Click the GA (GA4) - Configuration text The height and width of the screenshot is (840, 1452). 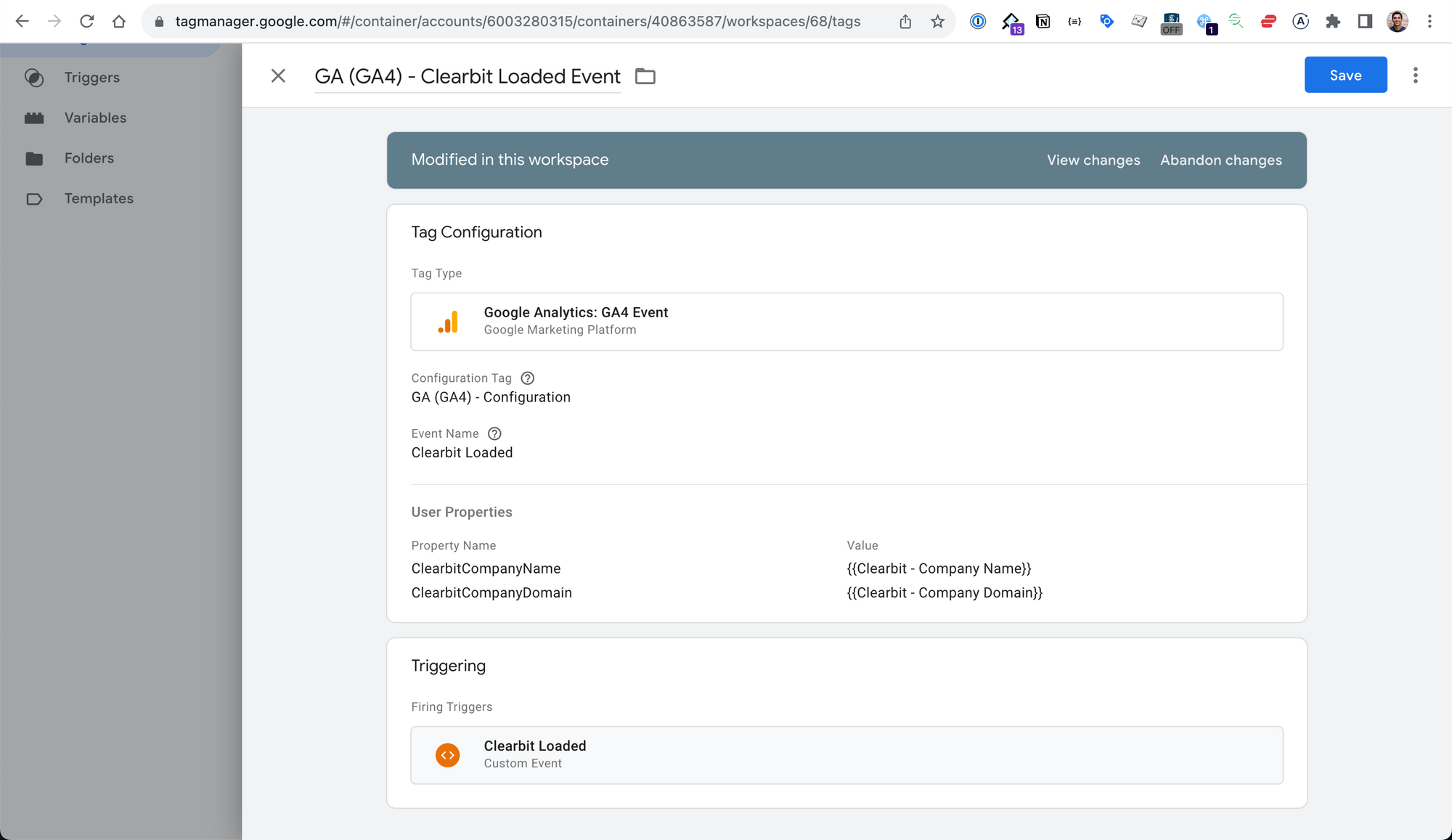pyautogui.click(x=491, y=397)
